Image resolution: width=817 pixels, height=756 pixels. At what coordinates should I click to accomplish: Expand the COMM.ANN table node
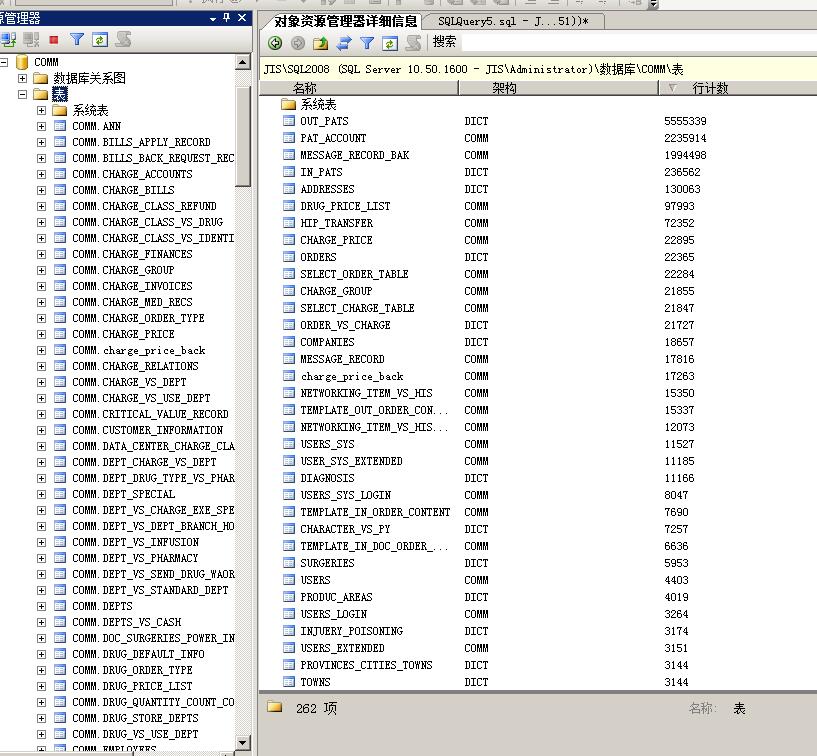coord(41,126)
